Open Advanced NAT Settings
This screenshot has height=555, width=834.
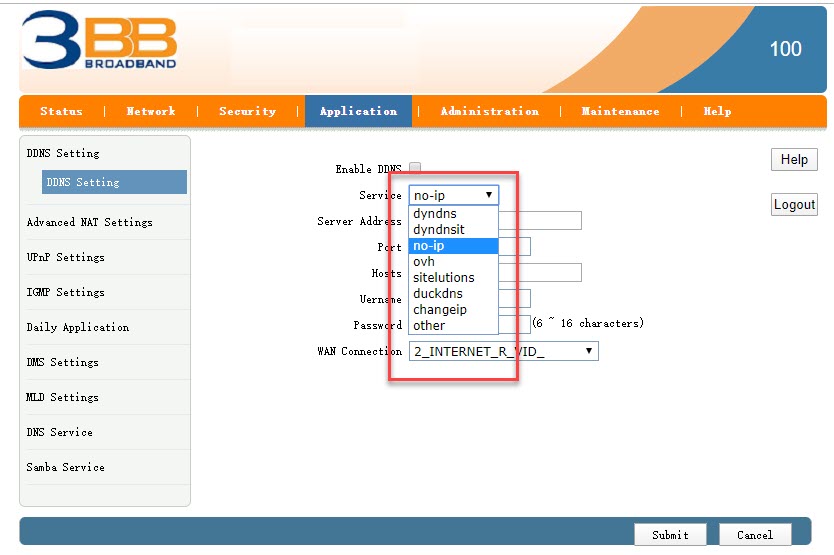point(89,222)
